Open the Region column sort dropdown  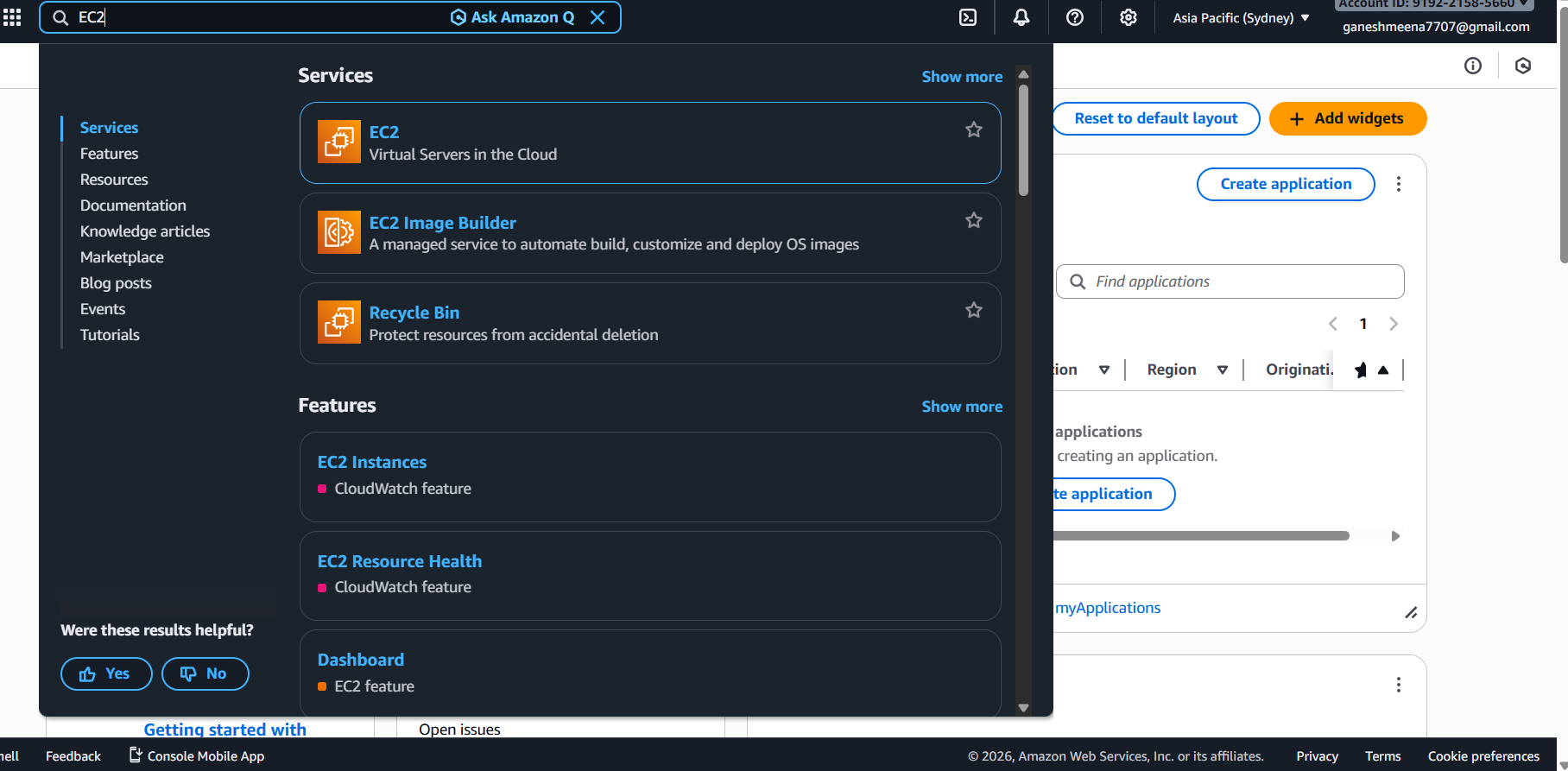[1222, 370]
